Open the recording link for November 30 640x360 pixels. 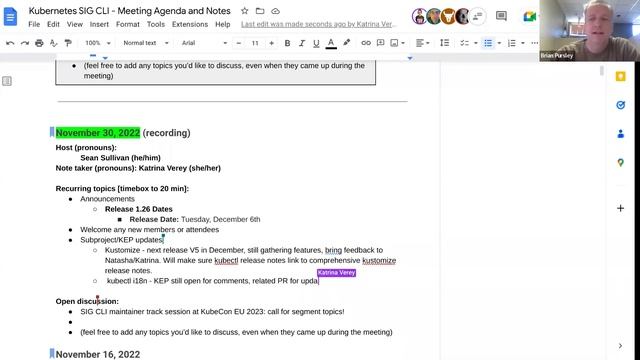coord(166,133)
